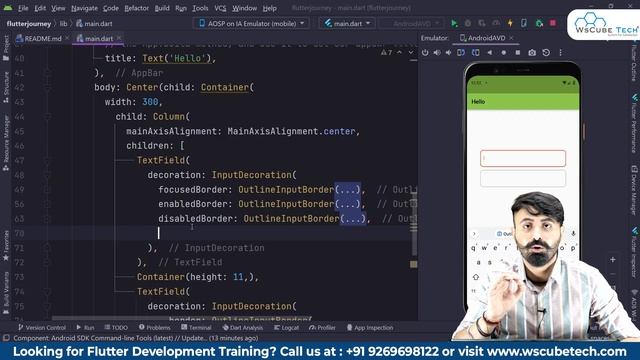Open the profile app icon in toolbar
The height and width of the screenshot is (360, 640).
[496, 24]
